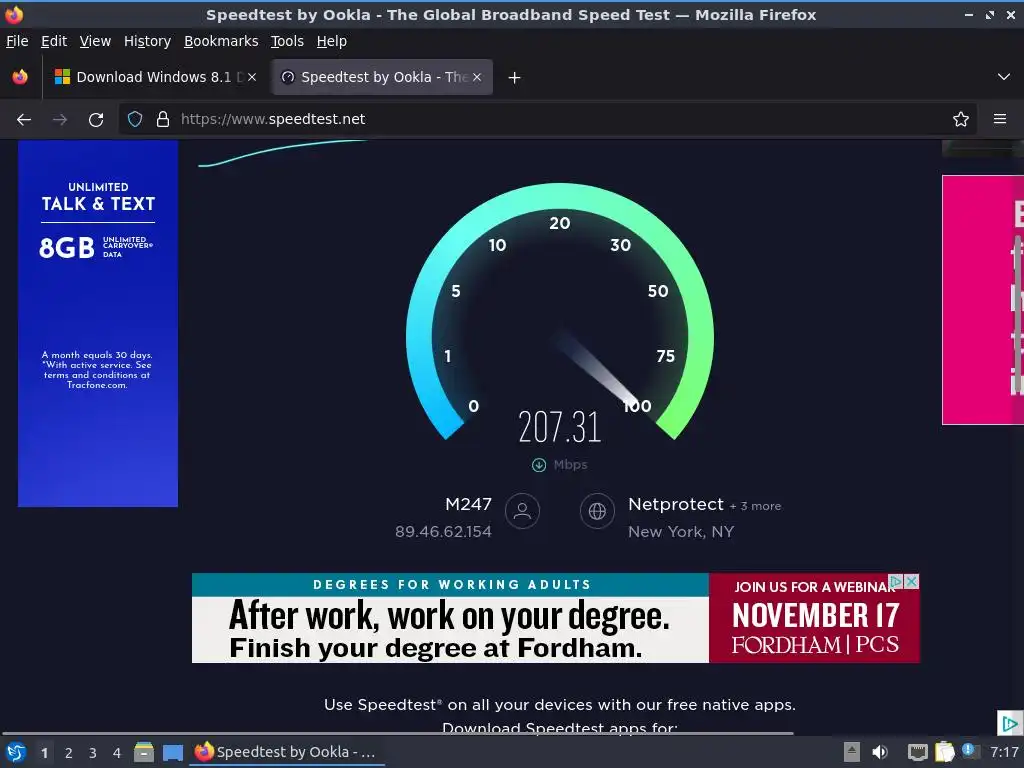Click the M247 provider name
Screen dimensions: 1024x768
tap(468, 504)
